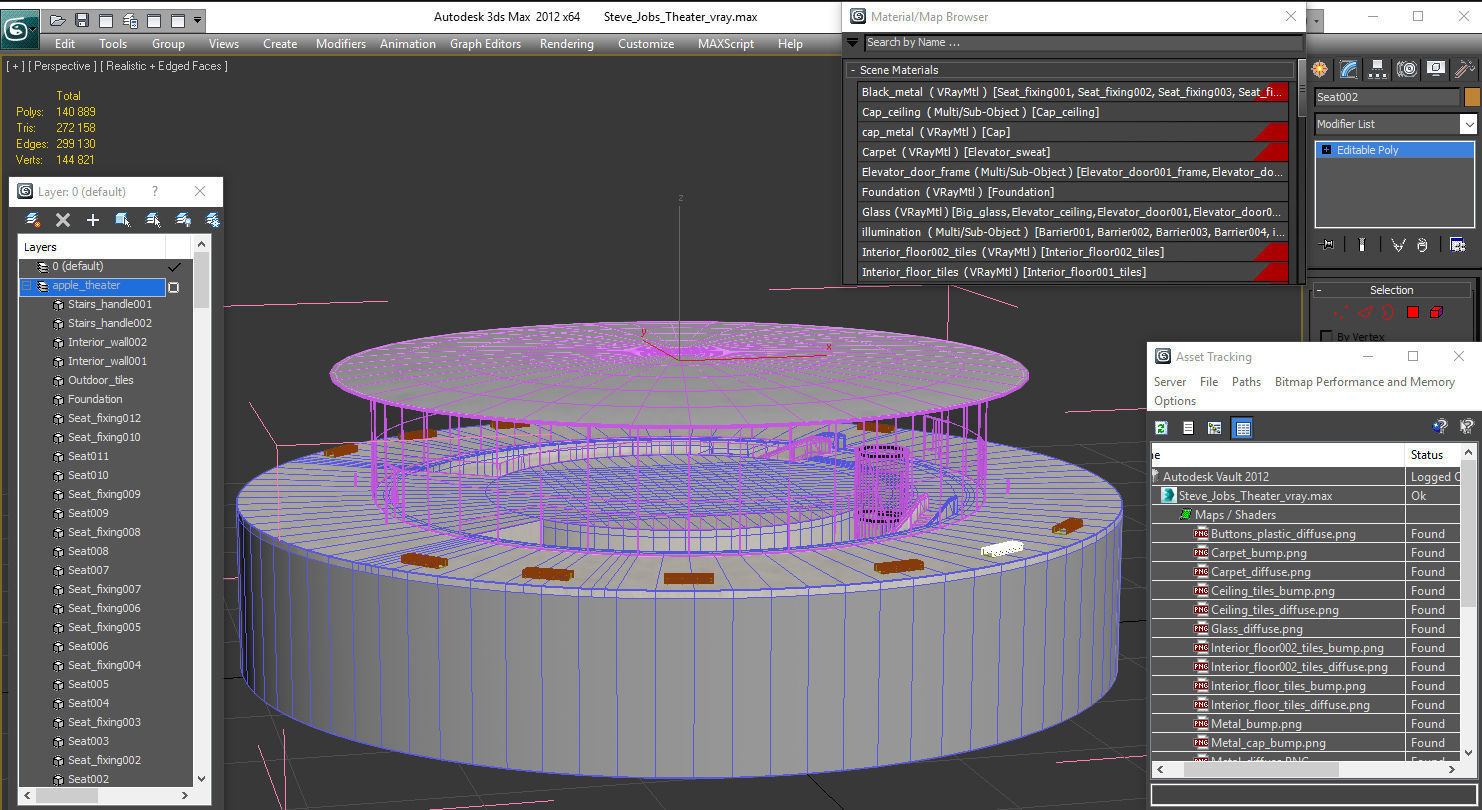Click Make Unique icon below modifier stack
This screenshot has height=810, width=1482.
[1397, 245]
